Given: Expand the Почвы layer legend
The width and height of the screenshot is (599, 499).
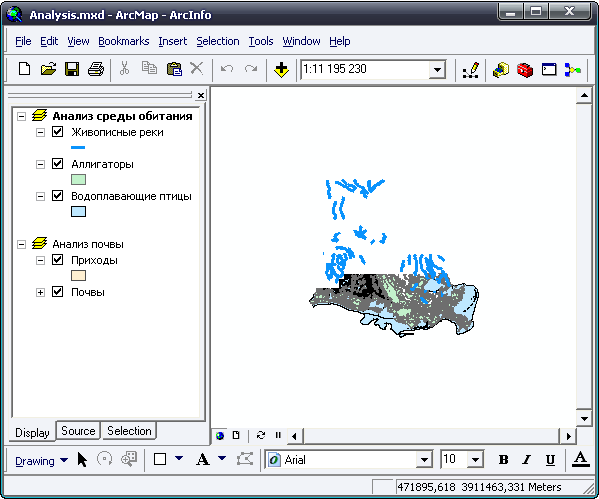Looking at the screenshot, I should coord(40,293).
